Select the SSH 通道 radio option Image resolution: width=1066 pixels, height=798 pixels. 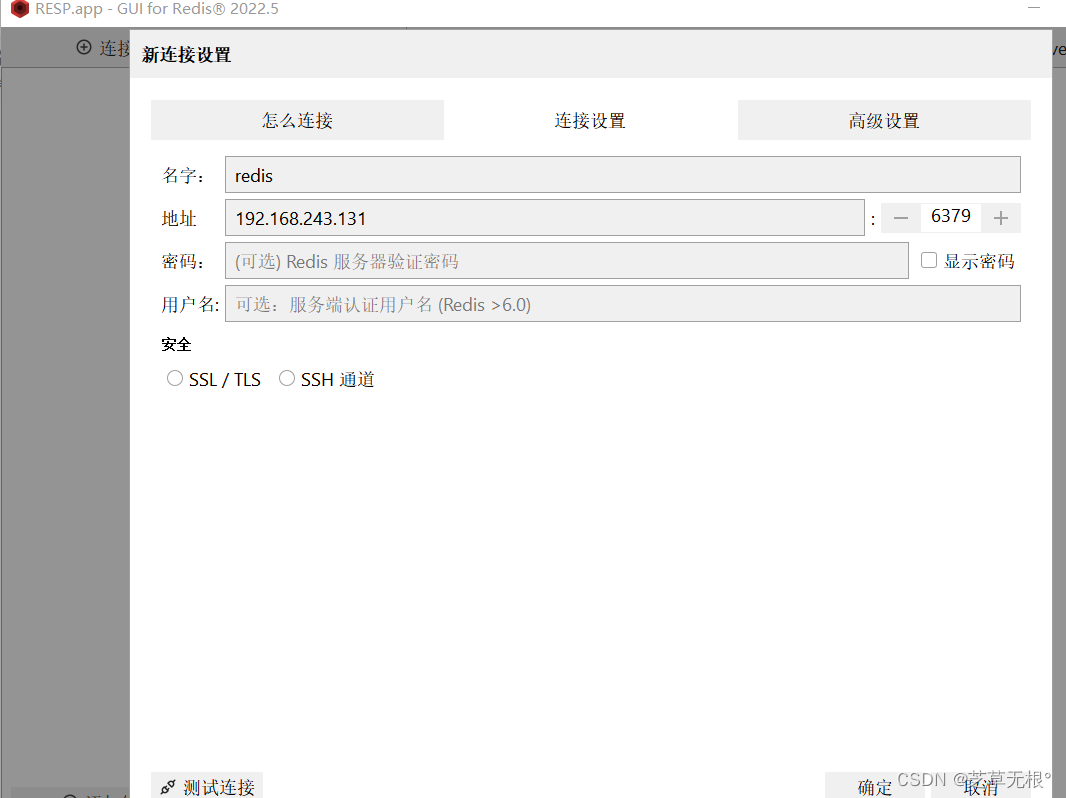click(287, 378)
